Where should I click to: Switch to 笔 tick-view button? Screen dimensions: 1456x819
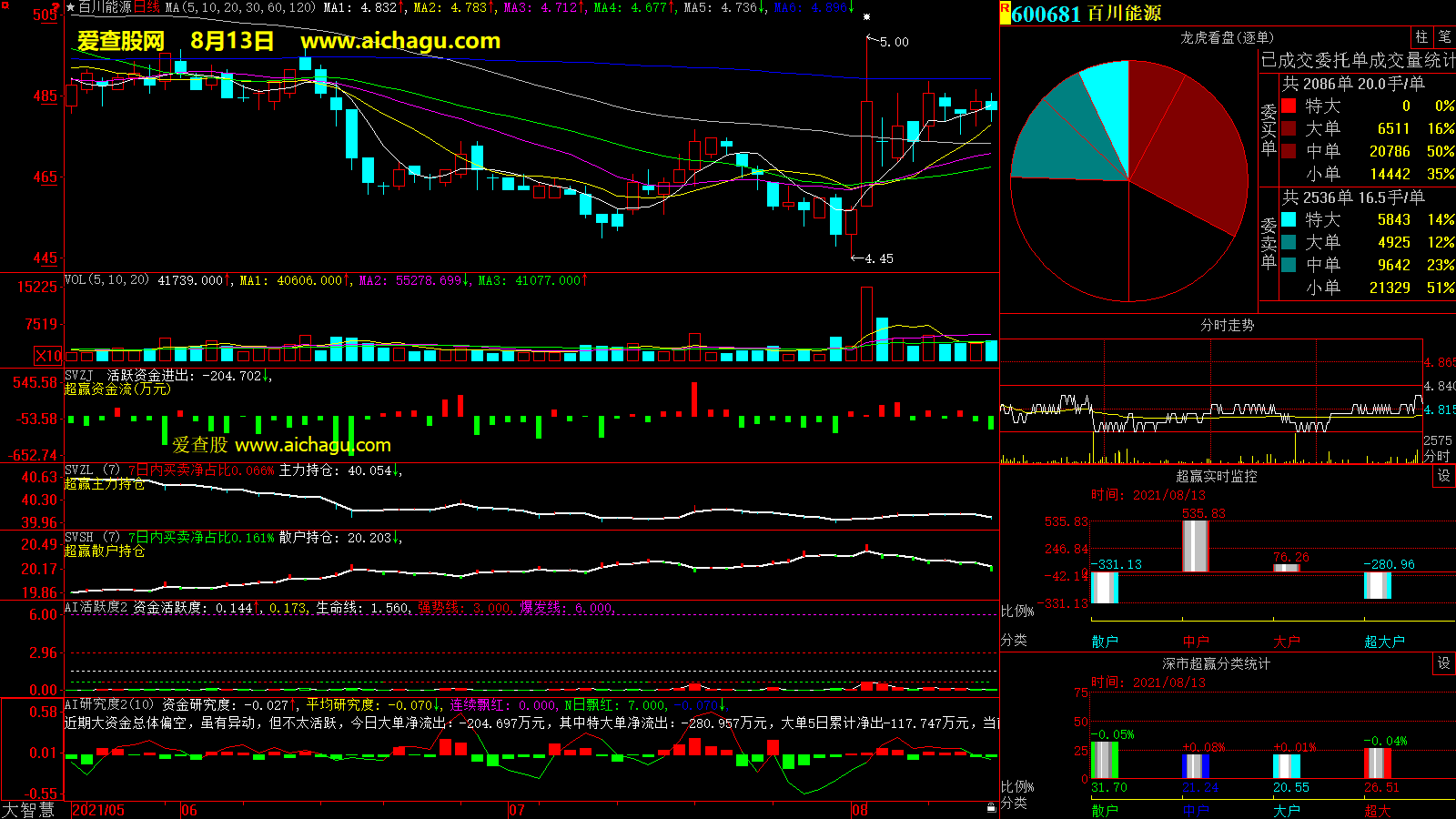point(1444,37)
